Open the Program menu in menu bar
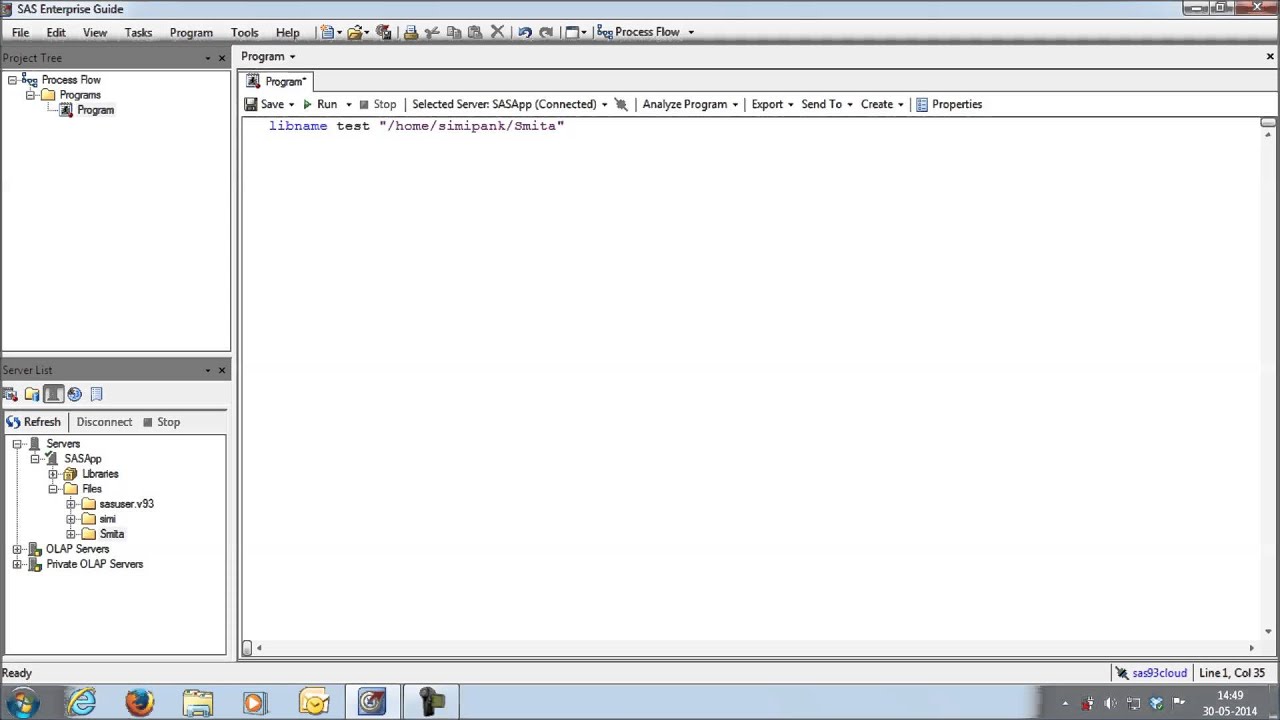Viewport: 1280px width, 720px height. pos(191,32)
